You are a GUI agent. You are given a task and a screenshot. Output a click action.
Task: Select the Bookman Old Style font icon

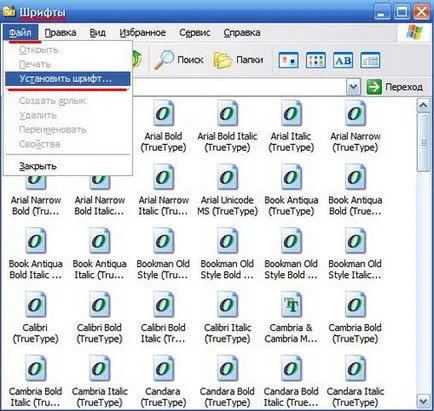tap(163, 241)
